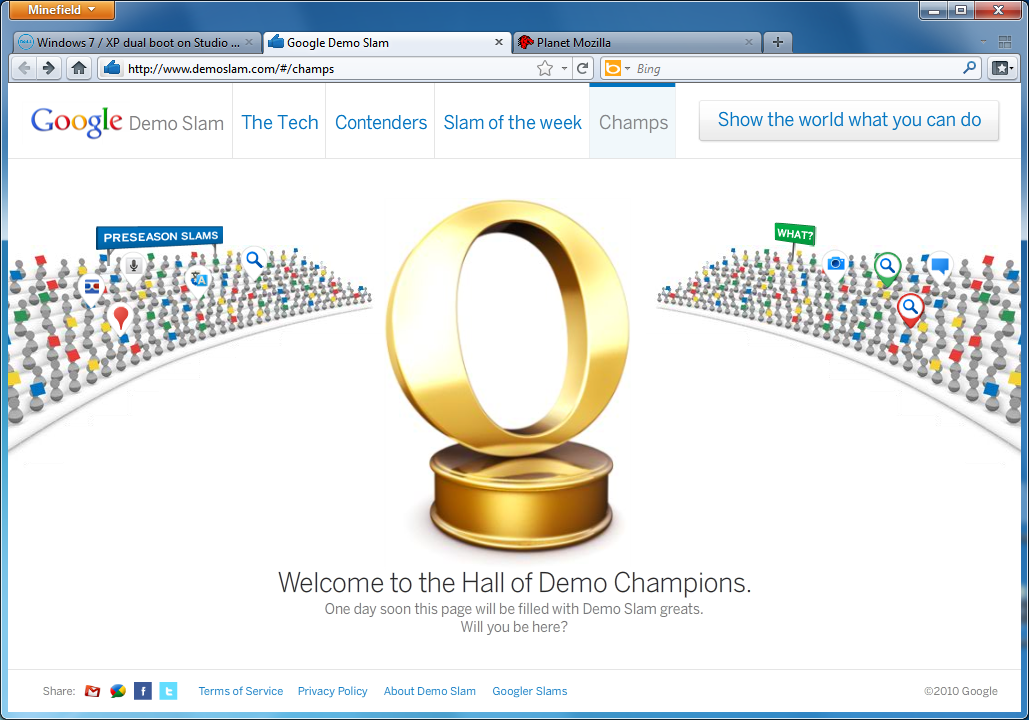
Task: Go to the Contenders page
Action: click(380, 122)
